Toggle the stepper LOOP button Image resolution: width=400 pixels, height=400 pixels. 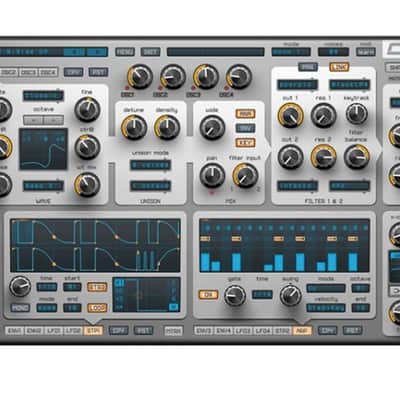point(97,308)
